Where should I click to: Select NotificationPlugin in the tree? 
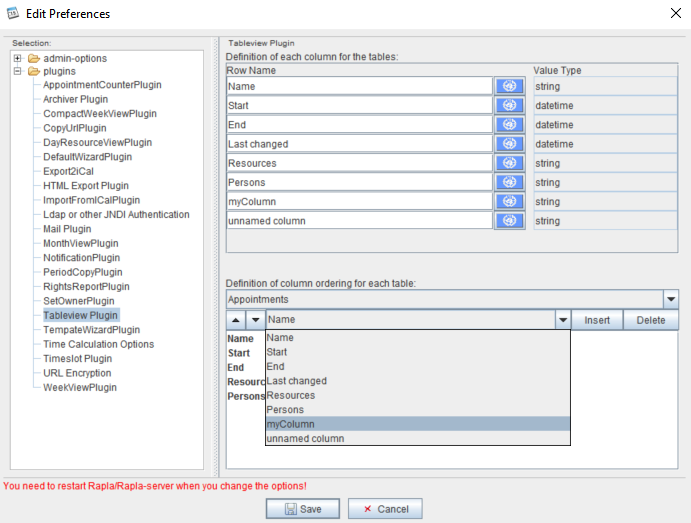point(82,257)
